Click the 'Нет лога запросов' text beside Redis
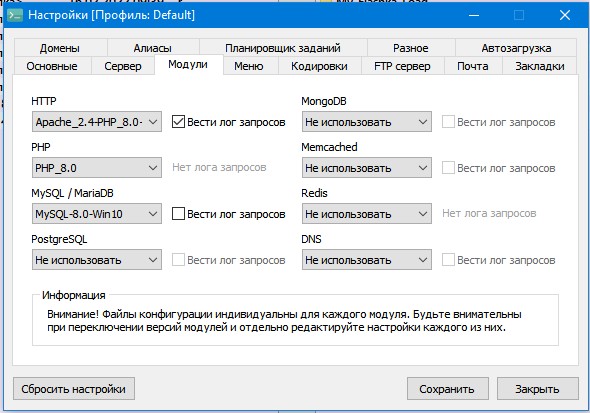This screenshot has width=590, height=413. [x=489, y=213]
